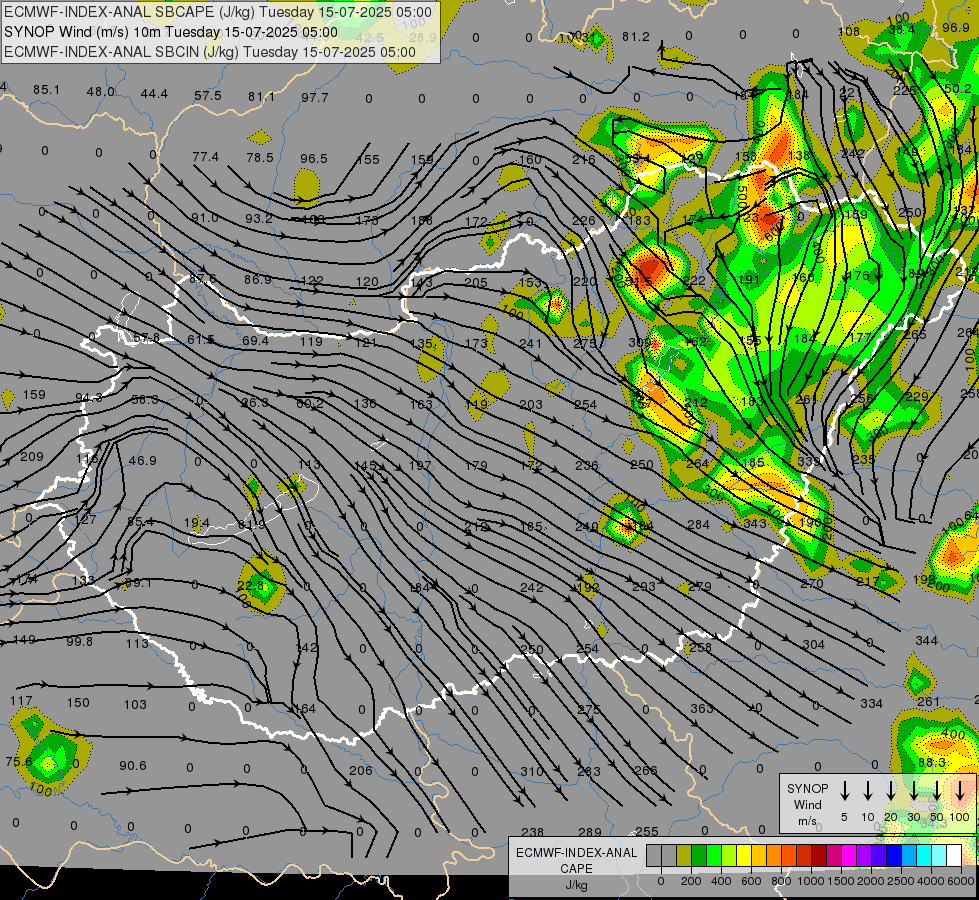The image size is (979, 900).
Task: Click the map value '363'
Action: pos(702,708)
